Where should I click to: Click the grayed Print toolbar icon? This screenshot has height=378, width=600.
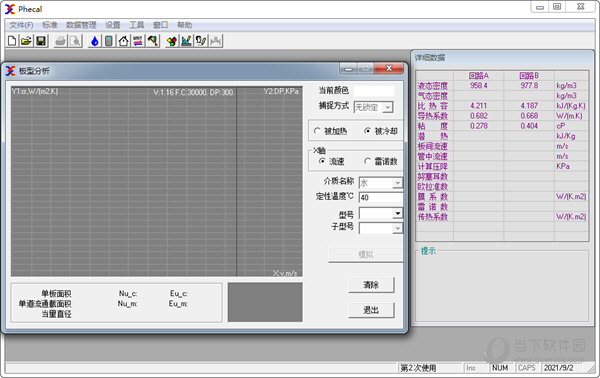click(x=60, y=41)
